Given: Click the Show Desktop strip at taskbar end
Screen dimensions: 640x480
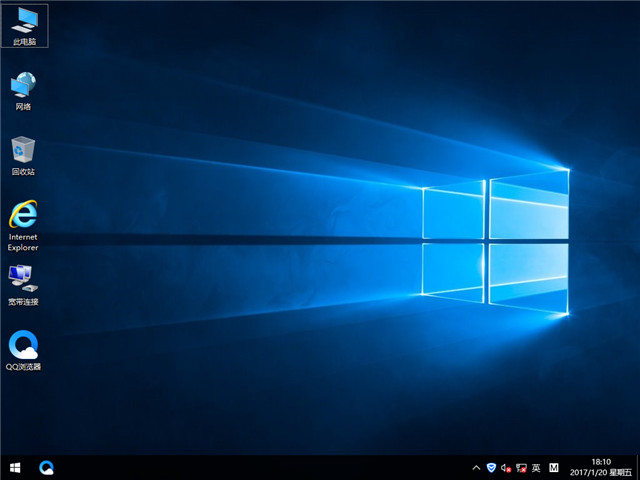Looking at the screenshot, I should click(x=638, y=468).
